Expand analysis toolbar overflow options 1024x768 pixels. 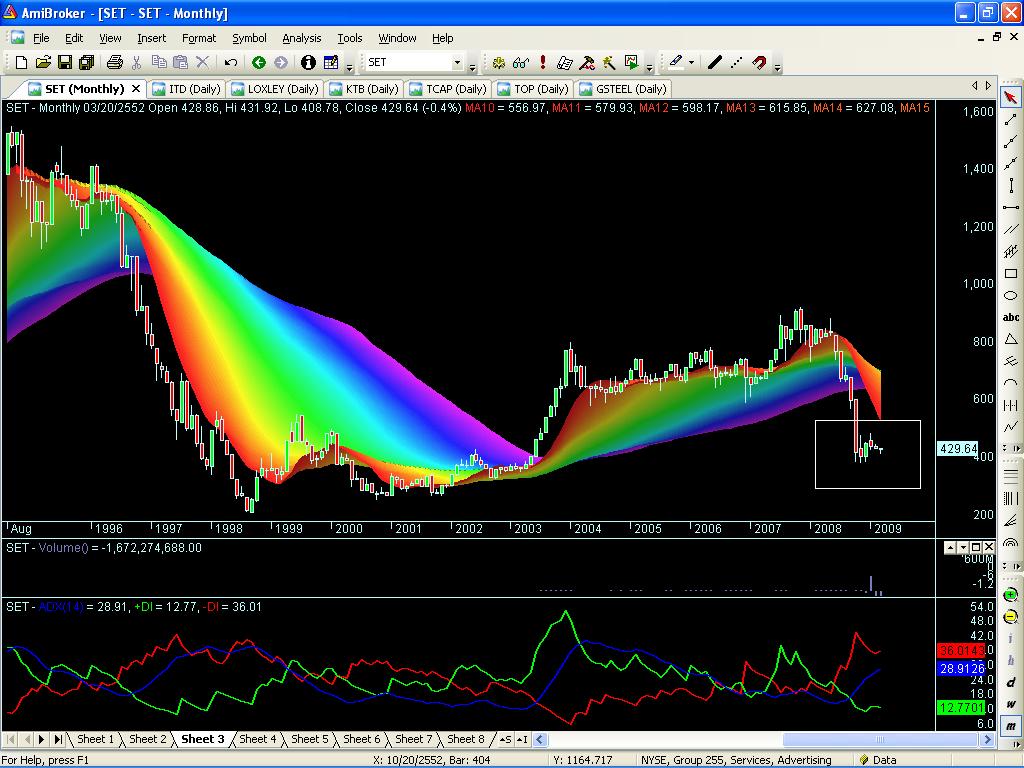tap(648, 66)
